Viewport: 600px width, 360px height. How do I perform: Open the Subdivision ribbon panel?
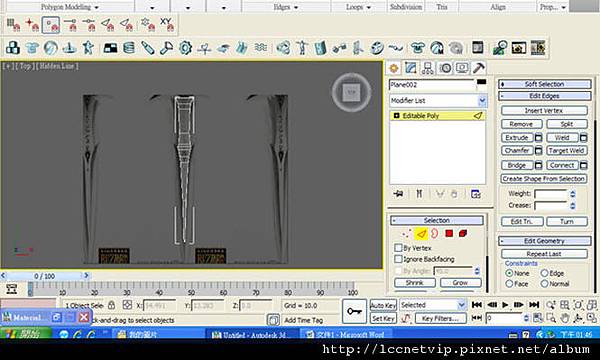pyautogui.click(x=406, y=7)
